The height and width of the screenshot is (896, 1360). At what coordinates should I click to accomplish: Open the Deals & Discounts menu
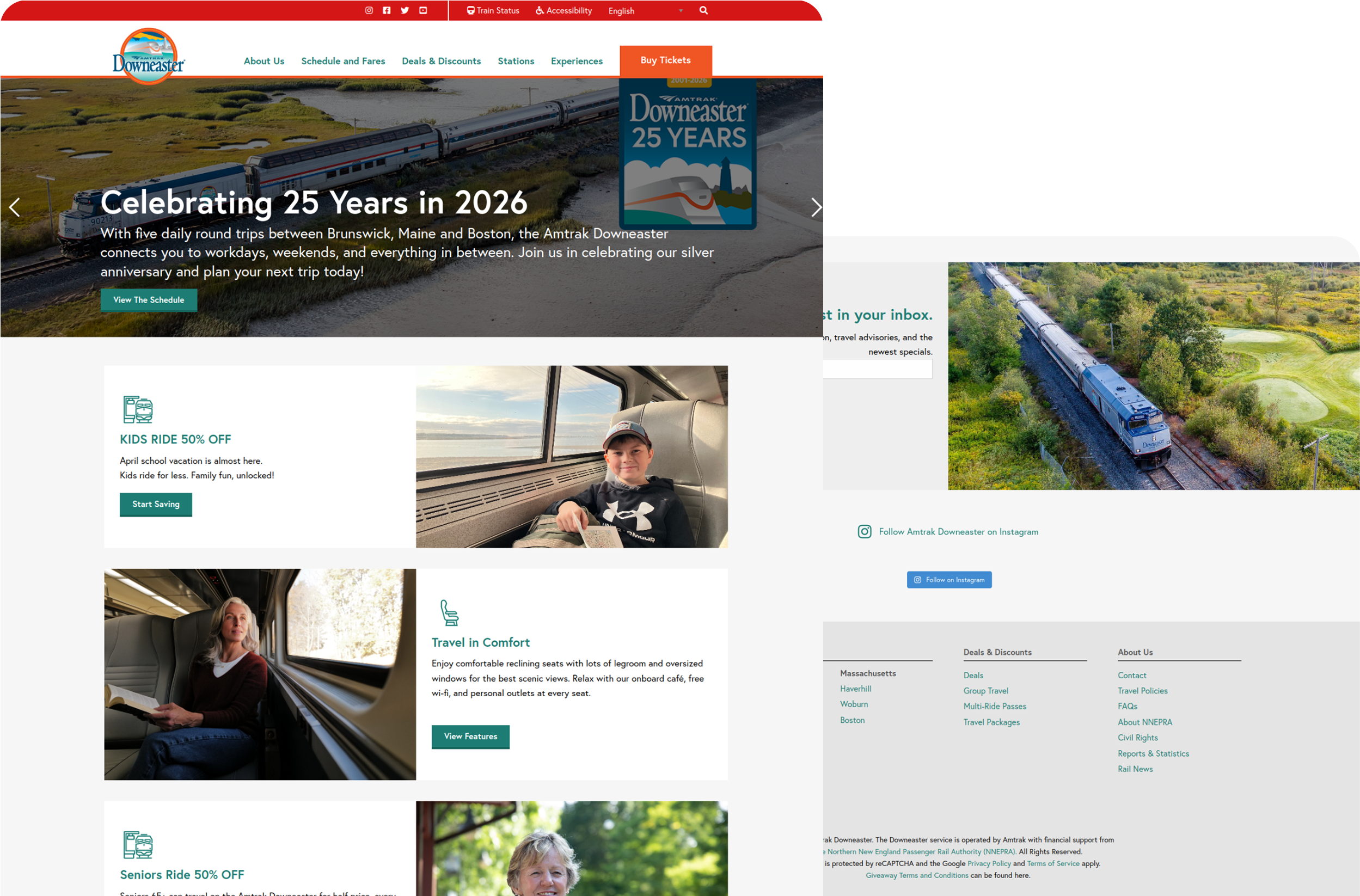click(441, 61)
